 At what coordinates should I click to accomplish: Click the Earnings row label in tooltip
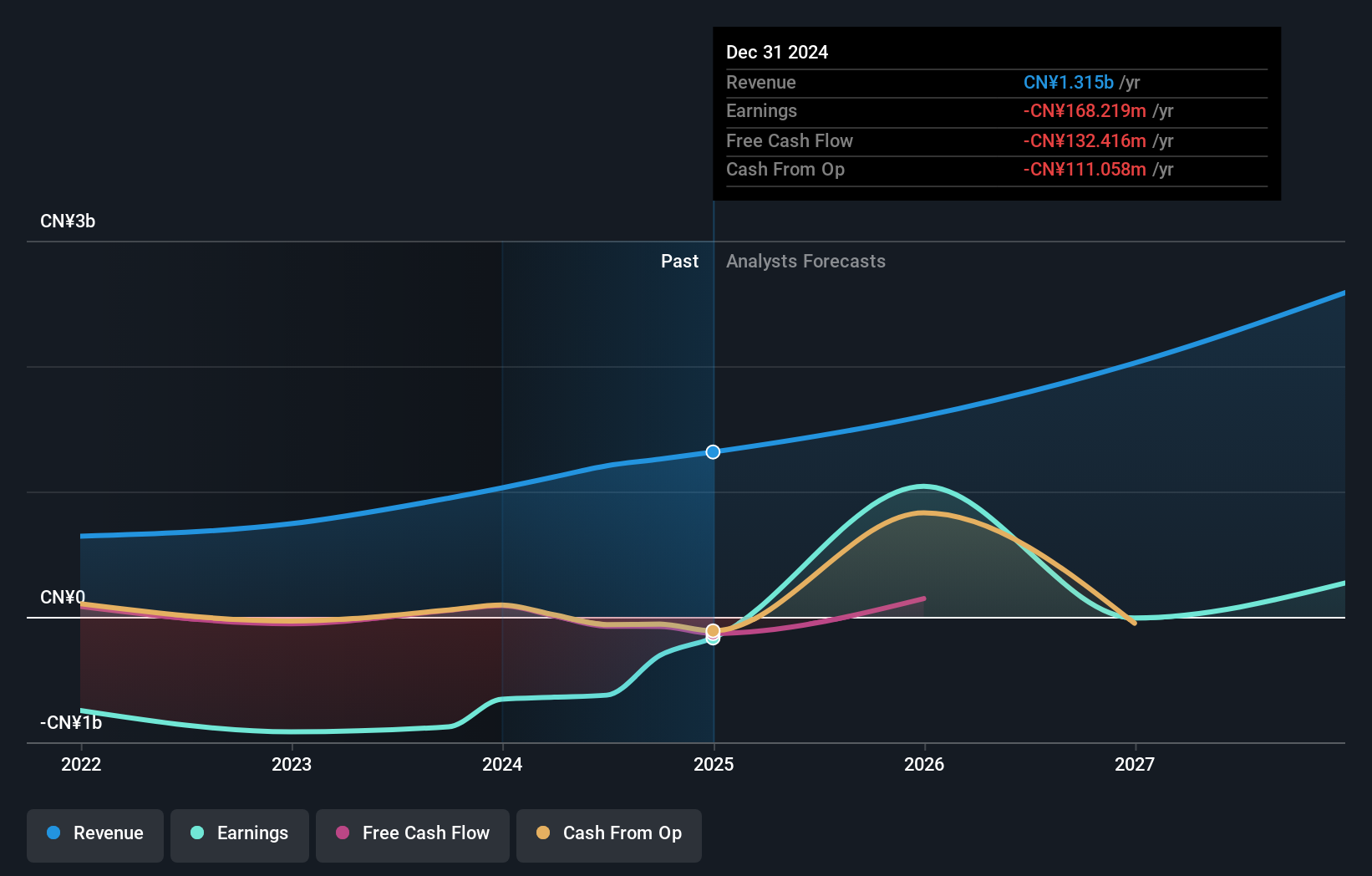coord(761,111)
